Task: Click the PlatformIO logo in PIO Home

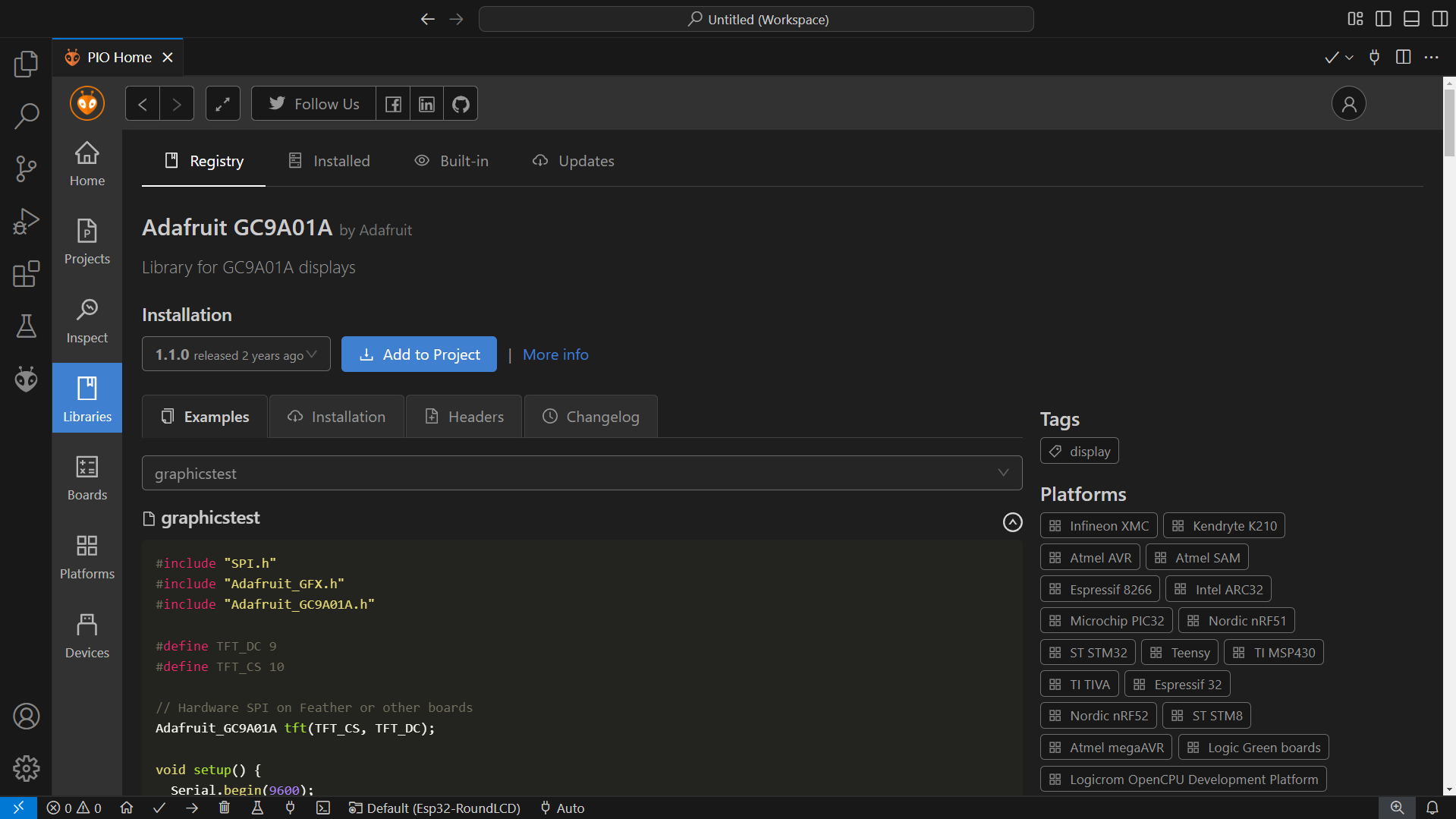Action: coord(87,103)
